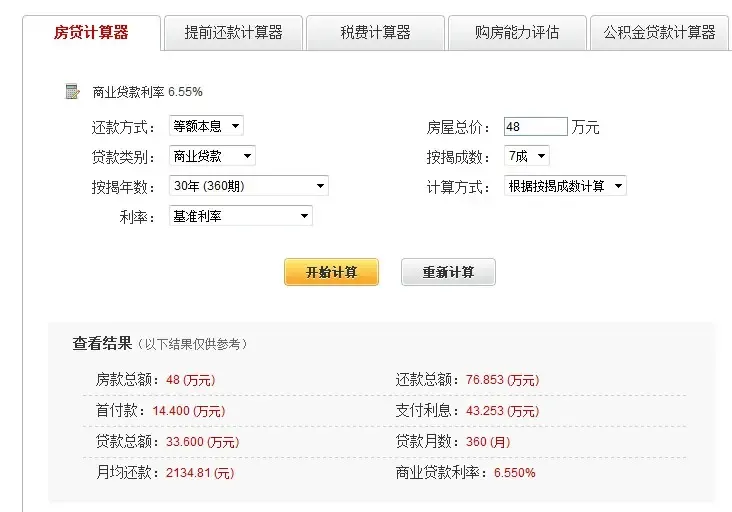This screenshot has width=732, height=512.
Task: Go to the 购房能力评估 tab
Action: click(x=517, y=33)
